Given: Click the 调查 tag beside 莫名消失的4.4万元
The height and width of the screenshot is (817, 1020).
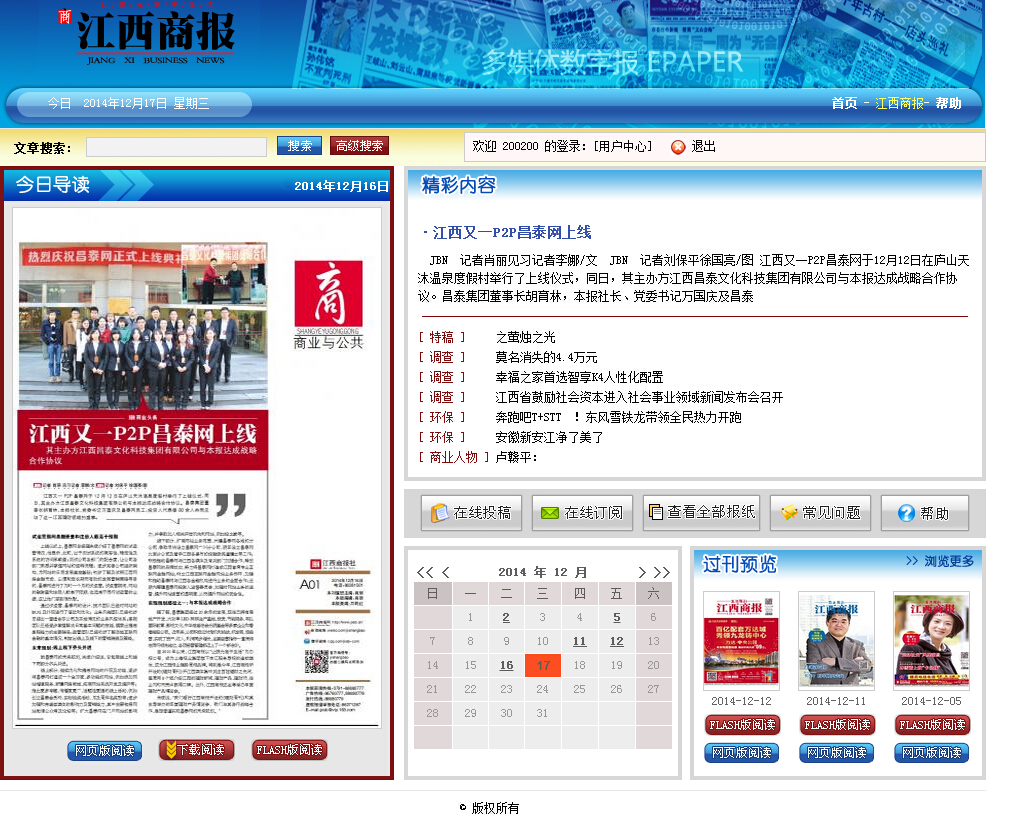Looking at the screenshot, I should [x=442, y=358].
